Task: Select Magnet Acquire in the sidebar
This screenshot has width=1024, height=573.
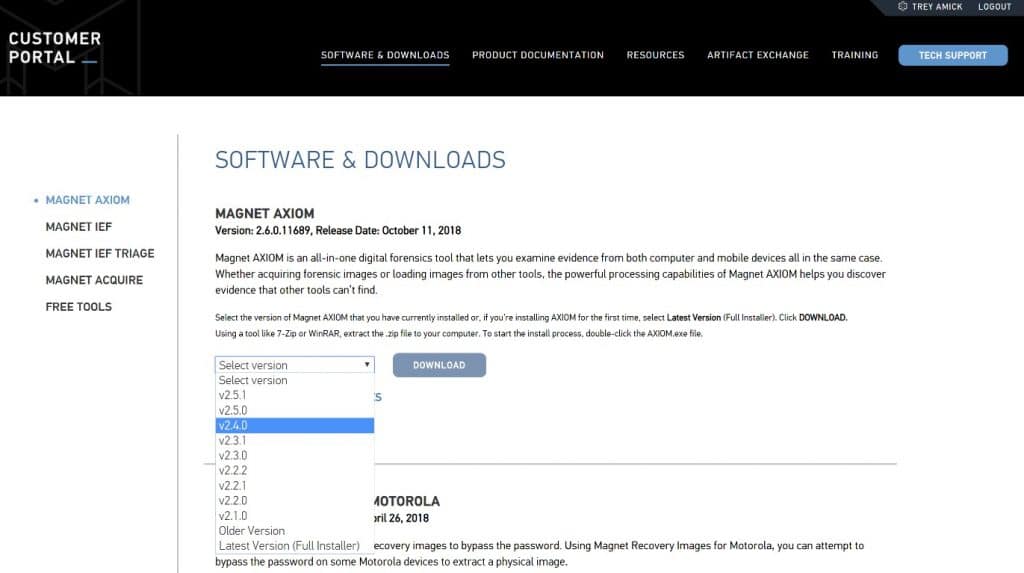Action: 94,280
